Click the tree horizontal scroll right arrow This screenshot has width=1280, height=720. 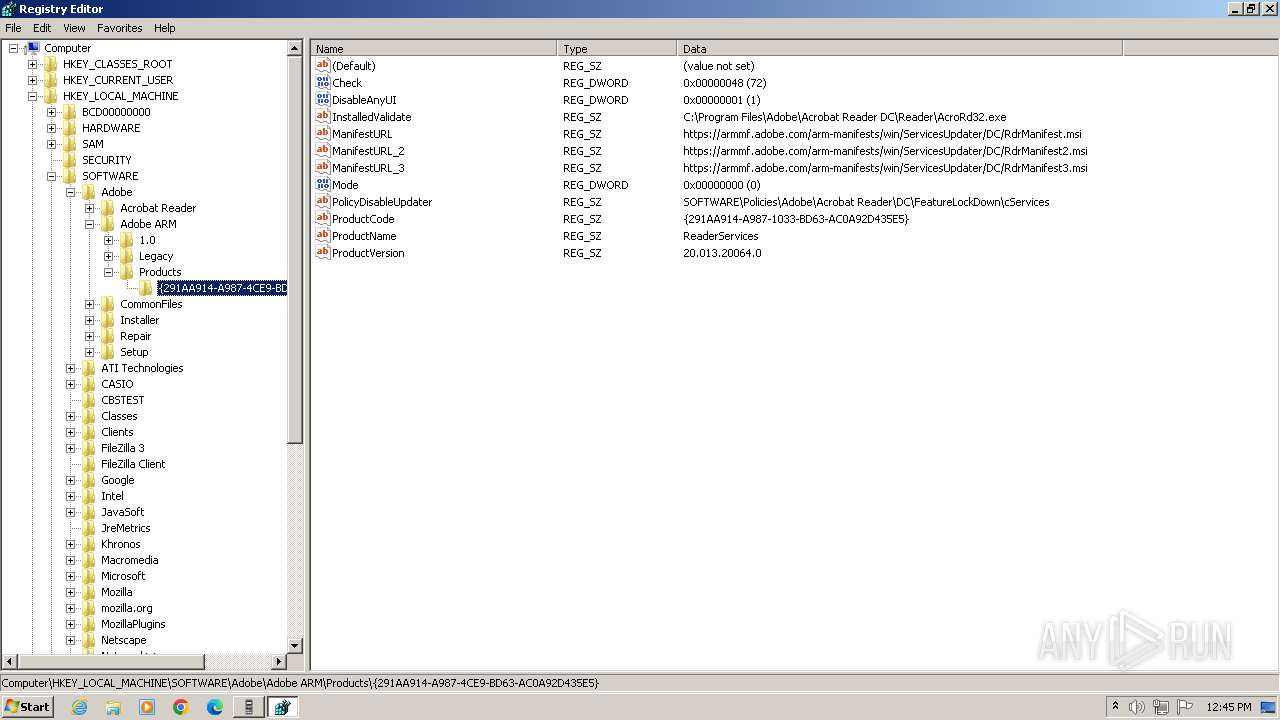(279, 662)
